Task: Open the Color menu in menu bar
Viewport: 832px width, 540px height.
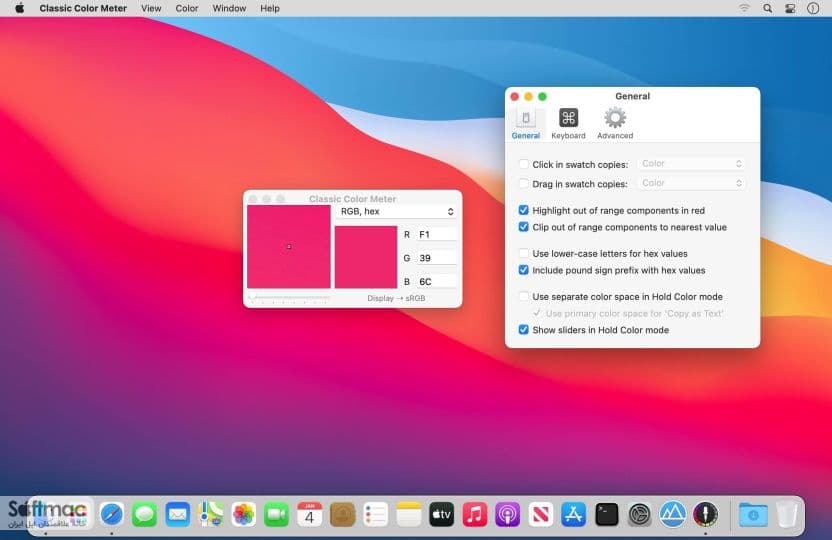Action: click(187, 8)
